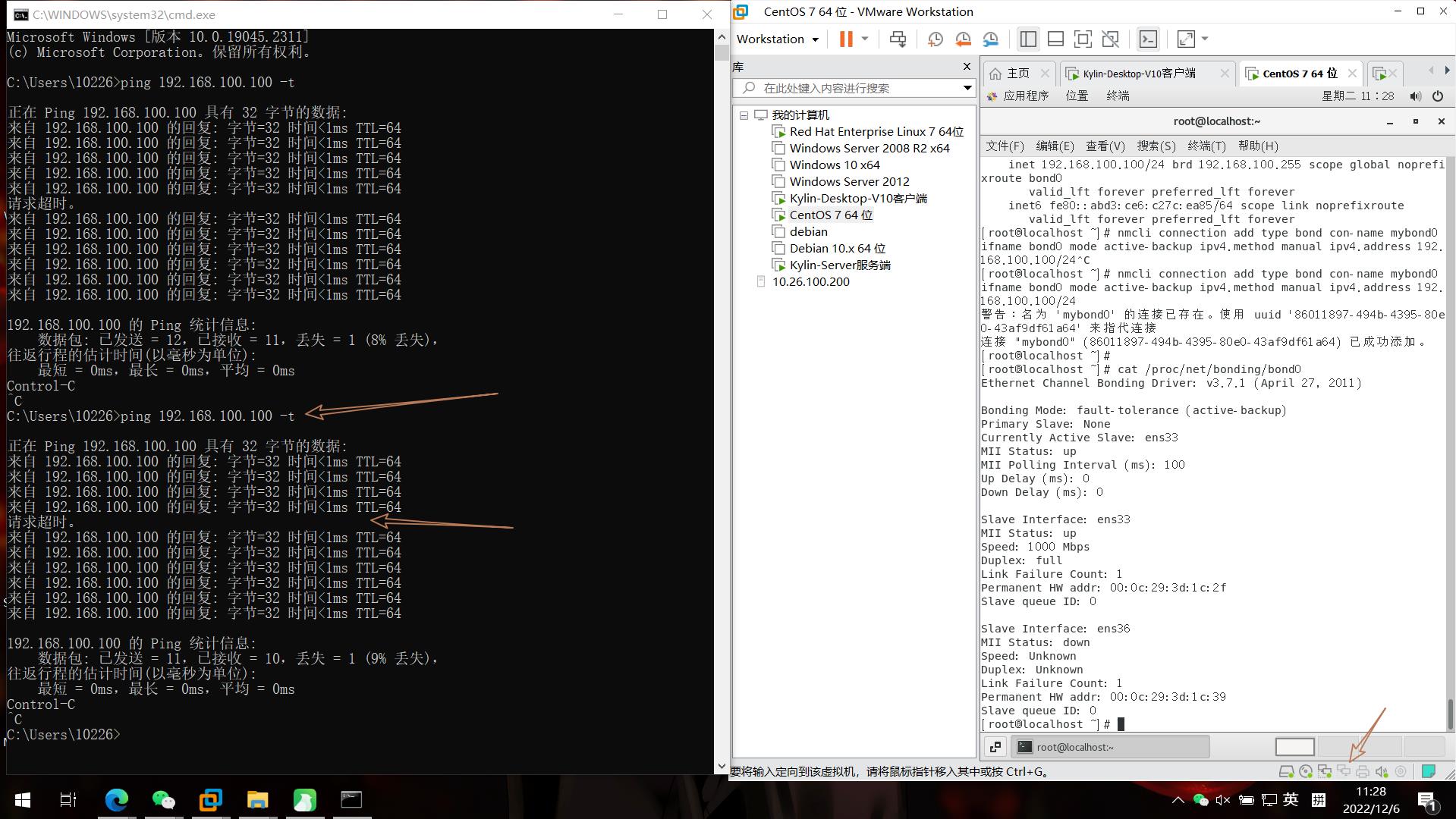Open the CentOS power menu icon
Viewport: 1456px width, 819px height.
pos(1438,96)
